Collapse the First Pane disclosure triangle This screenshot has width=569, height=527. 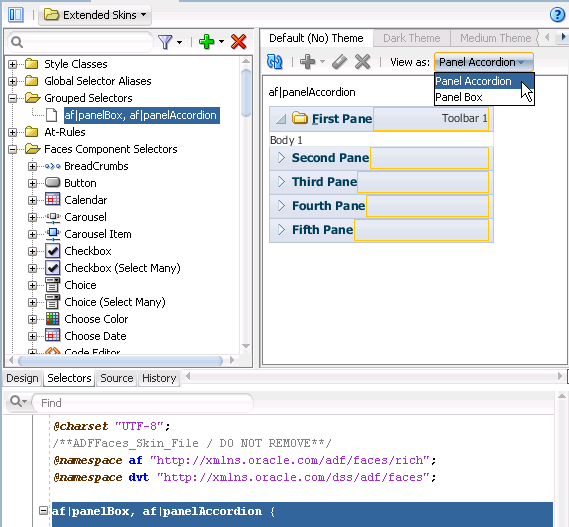[281, 119]
